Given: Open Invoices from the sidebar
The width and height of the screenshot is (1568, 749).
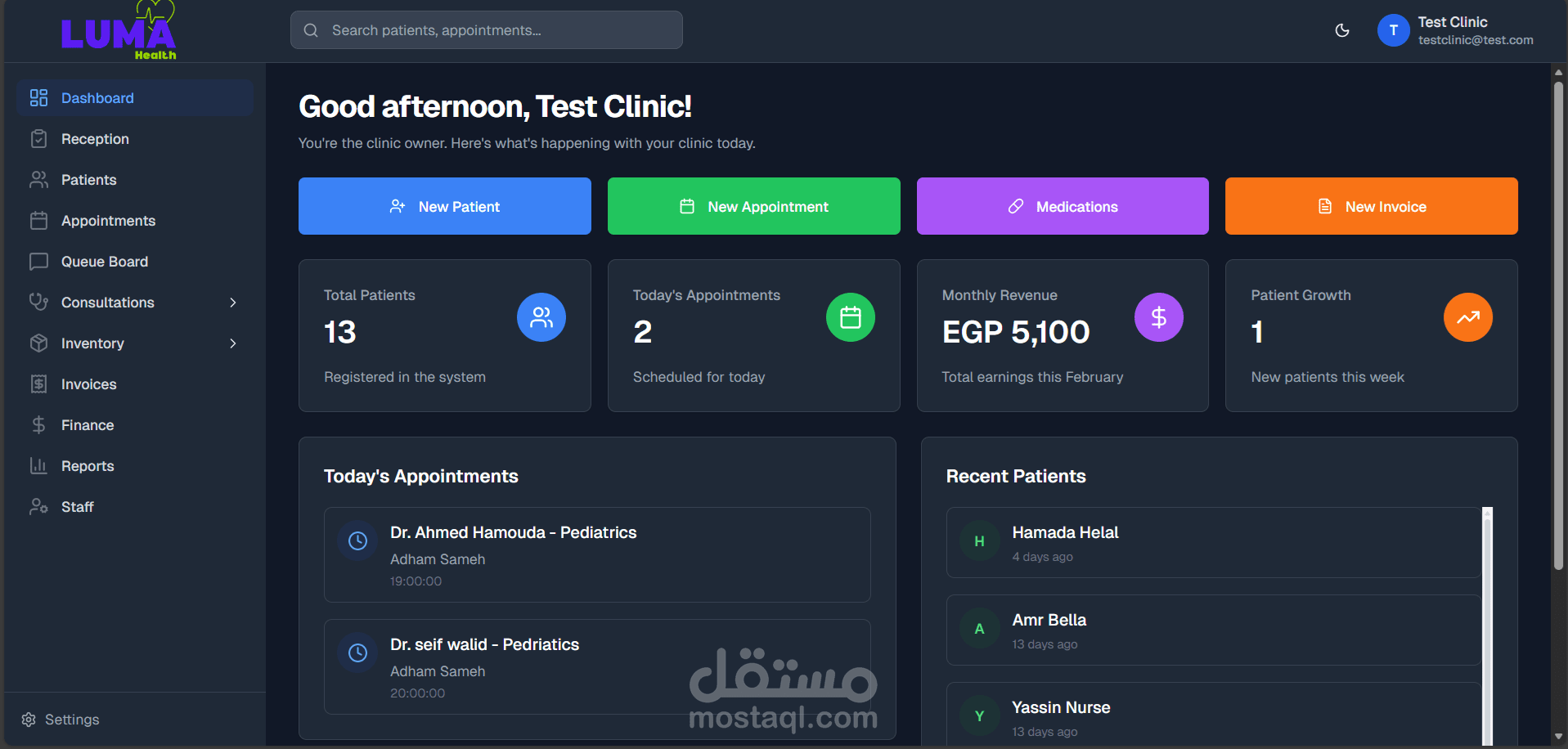Looking at the screenshot, I should click(135, 384).
